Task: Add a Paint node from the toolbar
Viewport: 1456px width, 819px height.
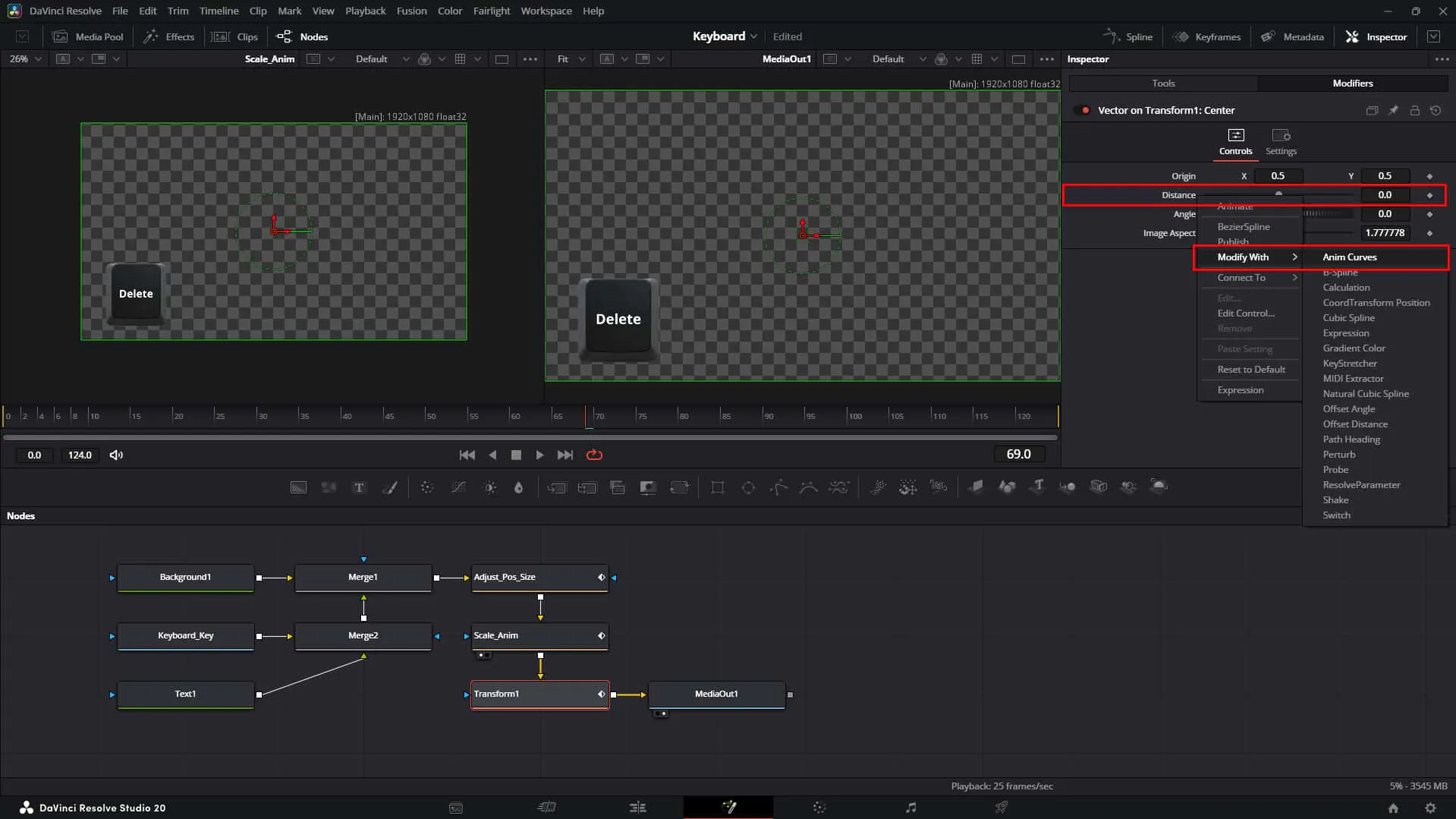Action: (x=390, y=487)
